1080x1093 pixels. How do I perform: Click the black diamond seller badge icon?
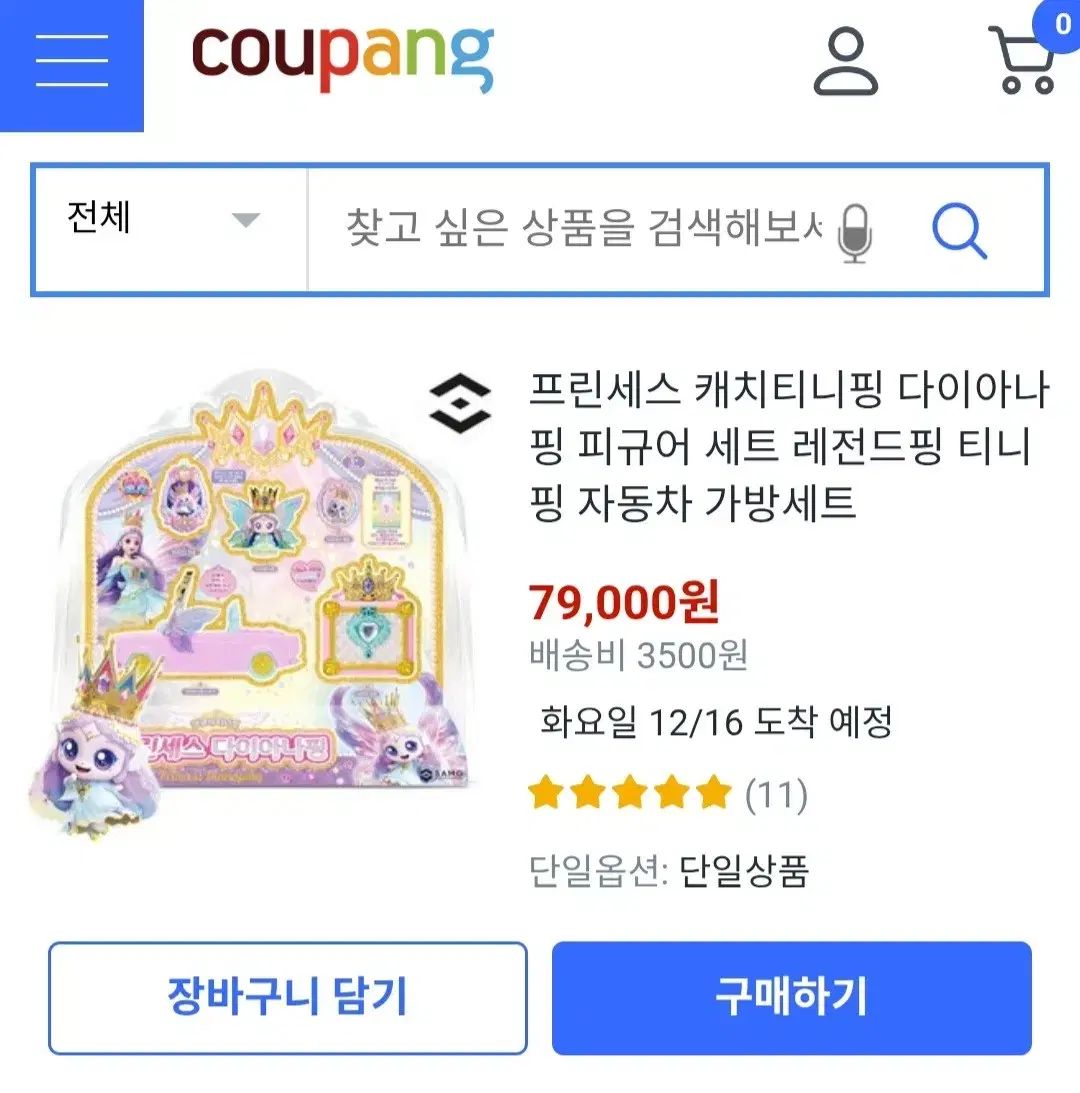(x=460, y=403)
